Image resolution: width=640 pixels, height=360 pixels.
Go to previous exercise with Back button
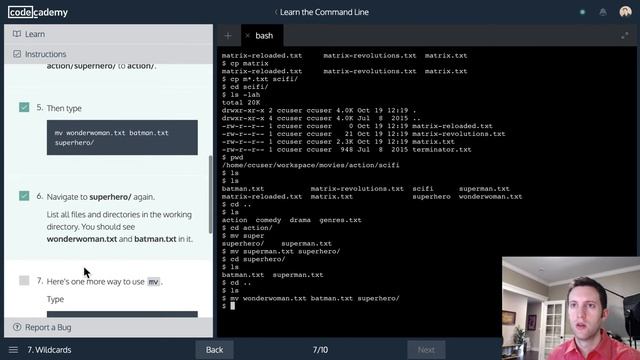pyautogui.click(x=214, y=350)
